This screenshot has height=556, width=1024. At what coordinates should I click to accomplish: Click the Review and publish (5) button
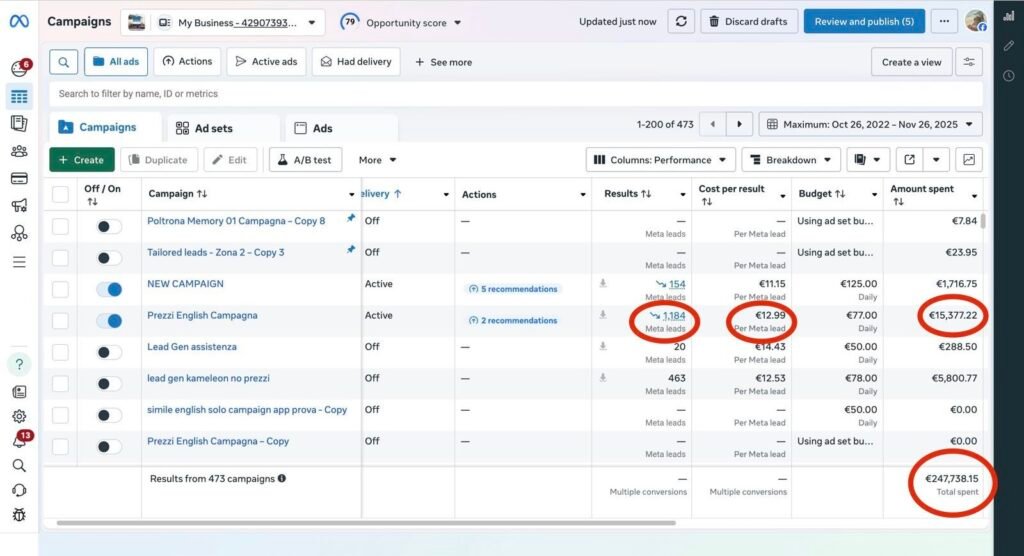point(863,21)
